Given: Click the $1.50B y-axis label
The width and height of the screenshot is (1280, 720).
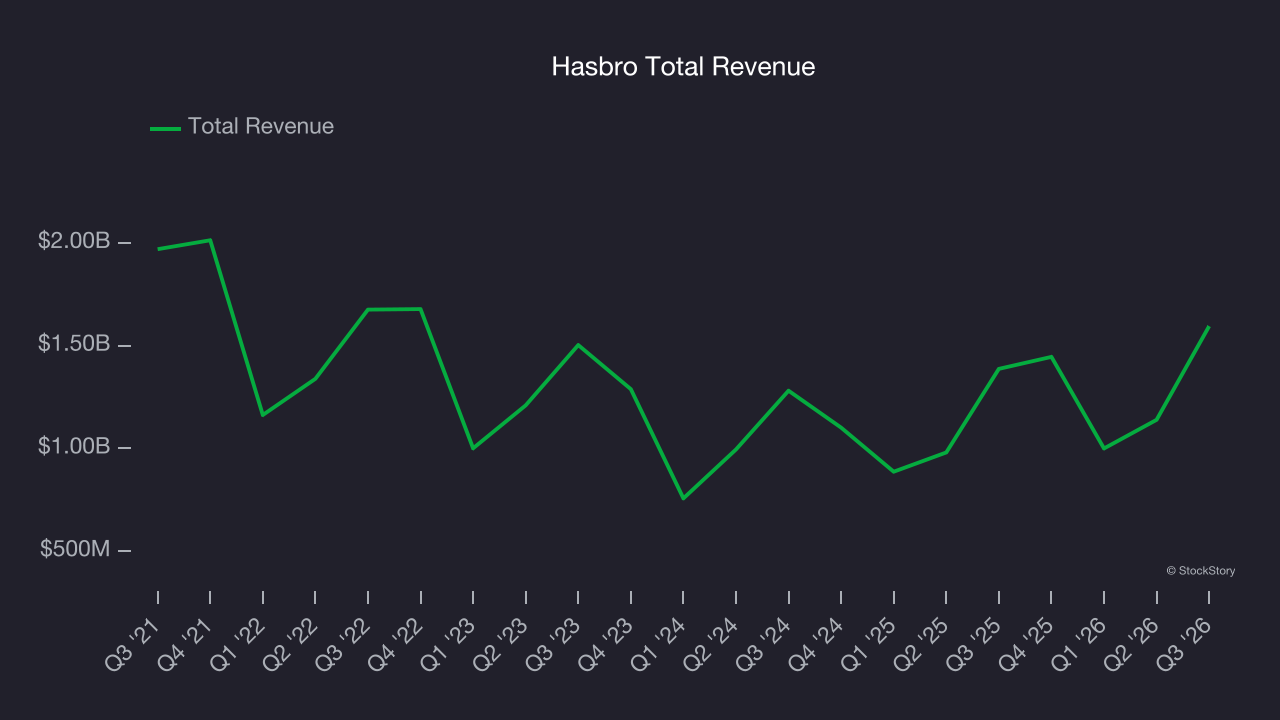Looking at the screenshot, I should point(74,344).
